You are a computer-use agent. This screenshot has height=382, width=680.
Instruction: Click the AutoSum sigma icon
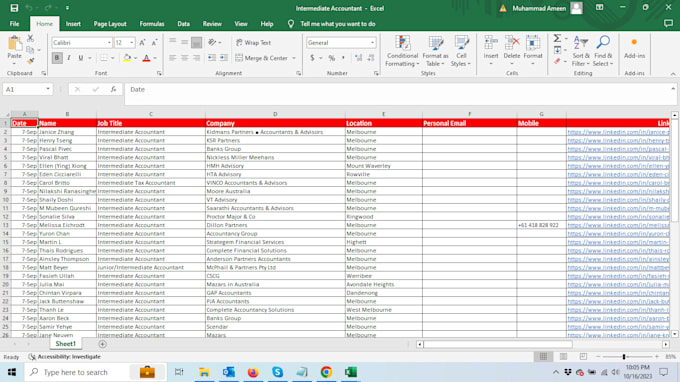pos(557,39)
